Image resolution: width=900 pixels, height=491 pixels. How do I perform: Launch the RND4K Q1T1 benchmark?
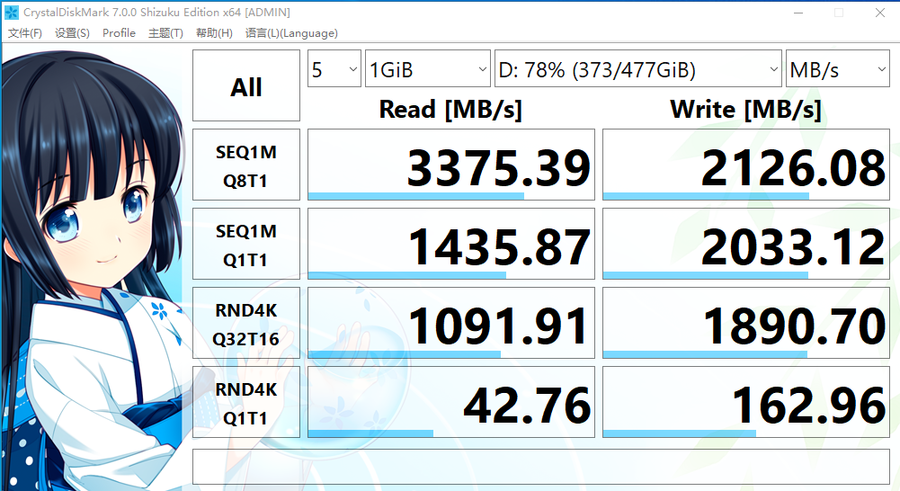coord(246,402)
